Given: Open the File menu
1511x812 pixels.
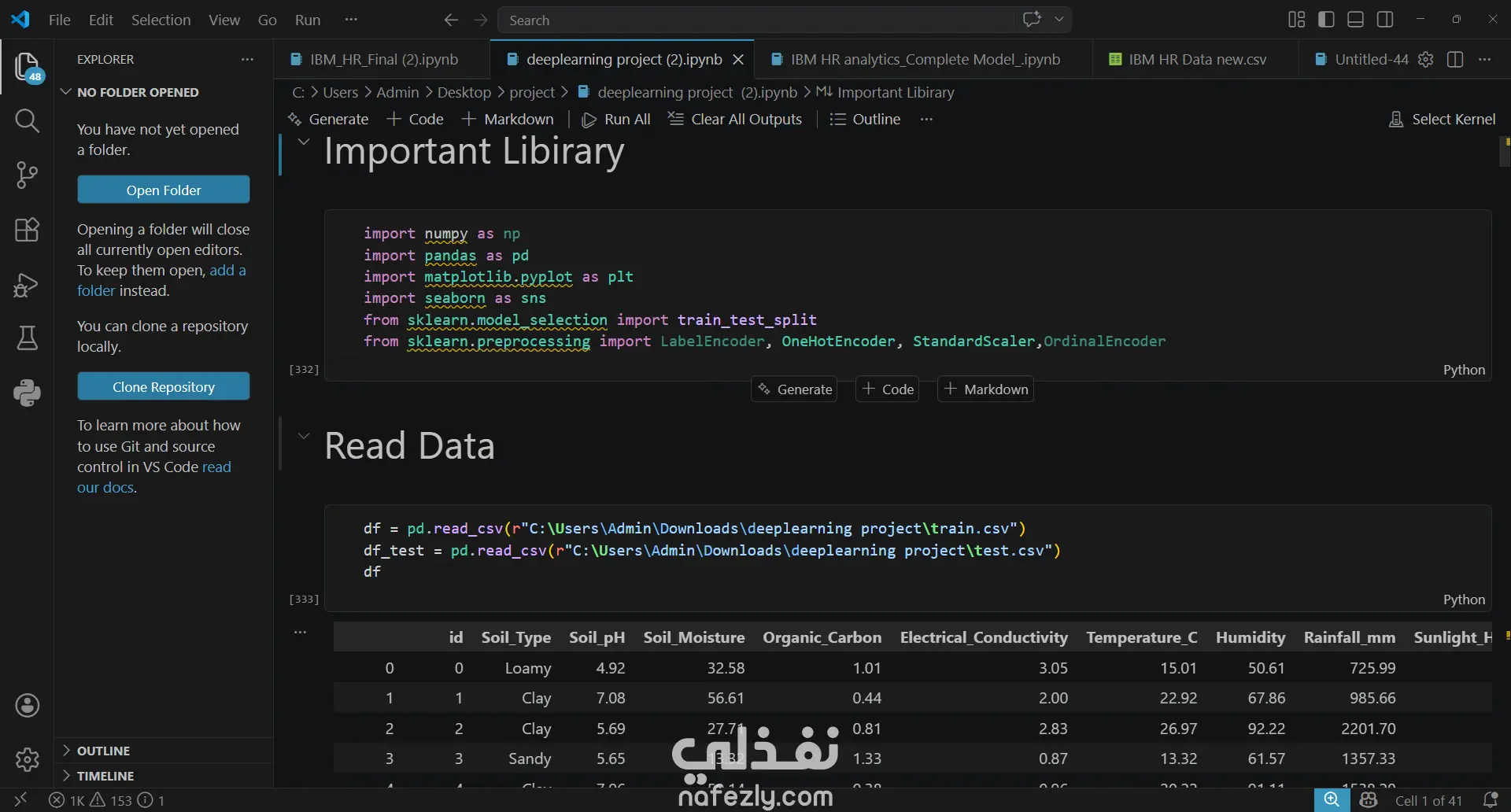Looking at the screenshot, I should point(60,20).
